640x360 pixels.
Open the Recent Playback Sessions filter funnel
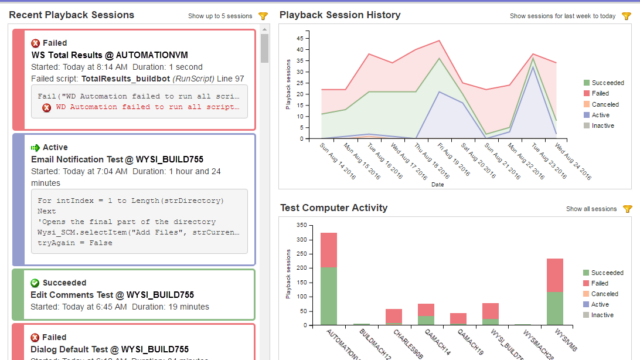[x=263, y=16]
